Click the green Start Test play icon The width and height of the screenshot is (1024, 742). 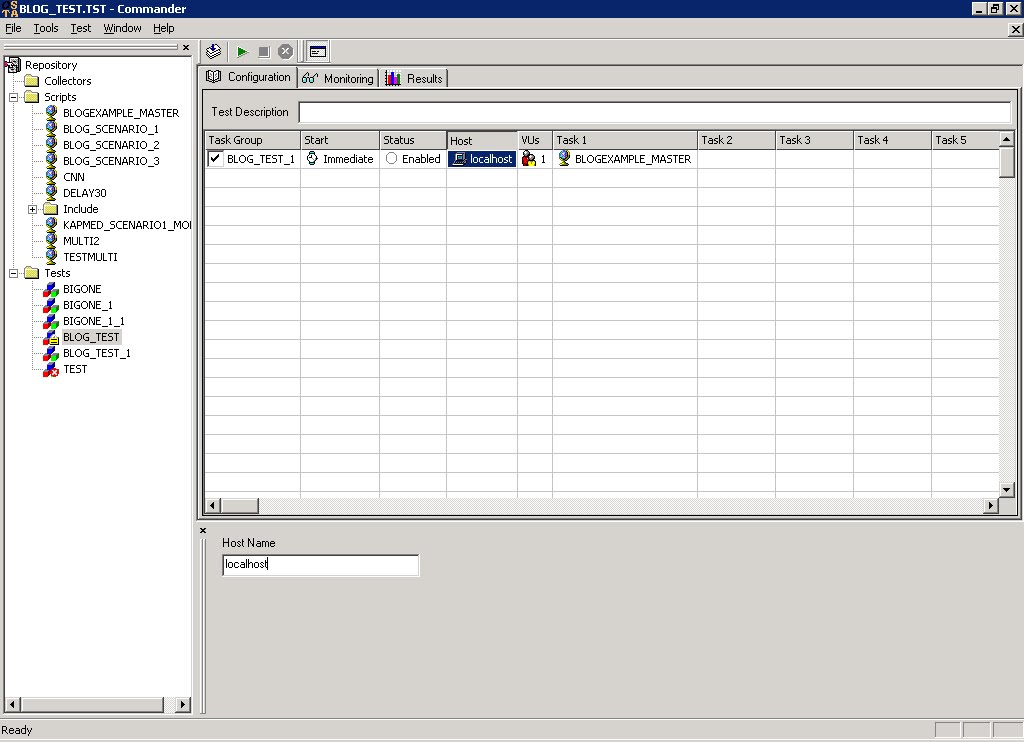click(242, 52)
